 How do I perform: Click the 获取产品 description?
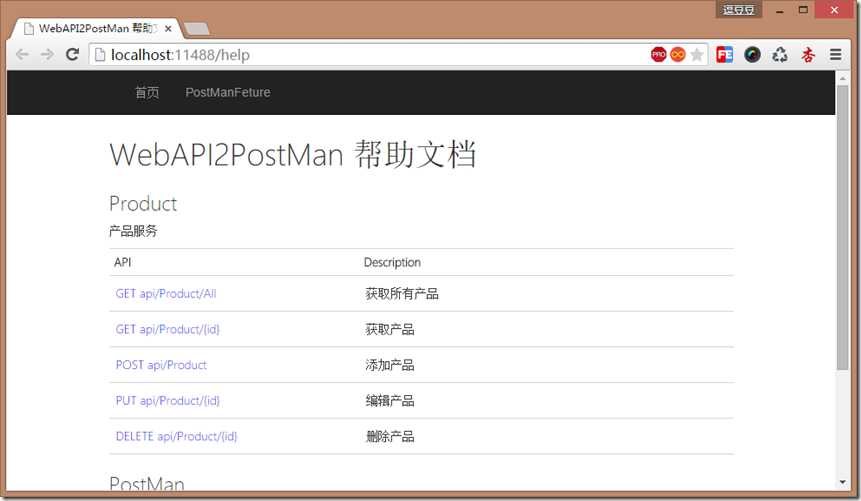(x=390, y=330)
